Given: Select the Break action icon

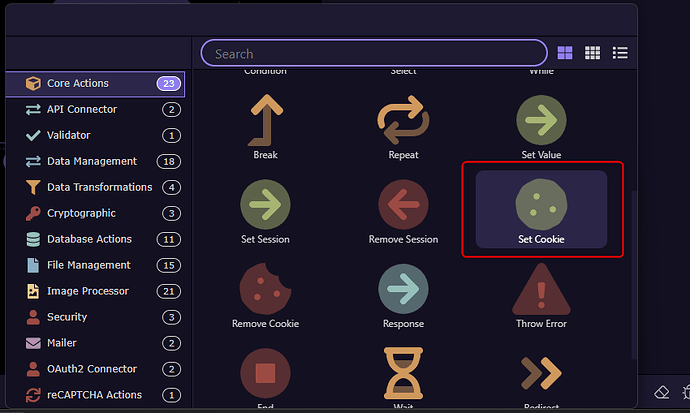Looking at the screenshot, I should 265,121.
